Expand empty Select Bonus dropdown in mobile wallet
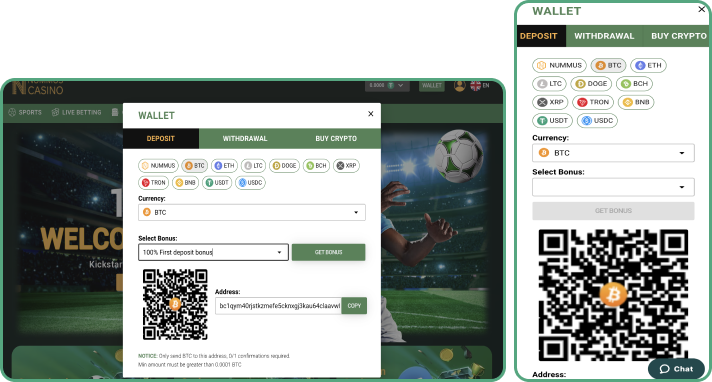712x382 pixels. (x=613, y=187)
